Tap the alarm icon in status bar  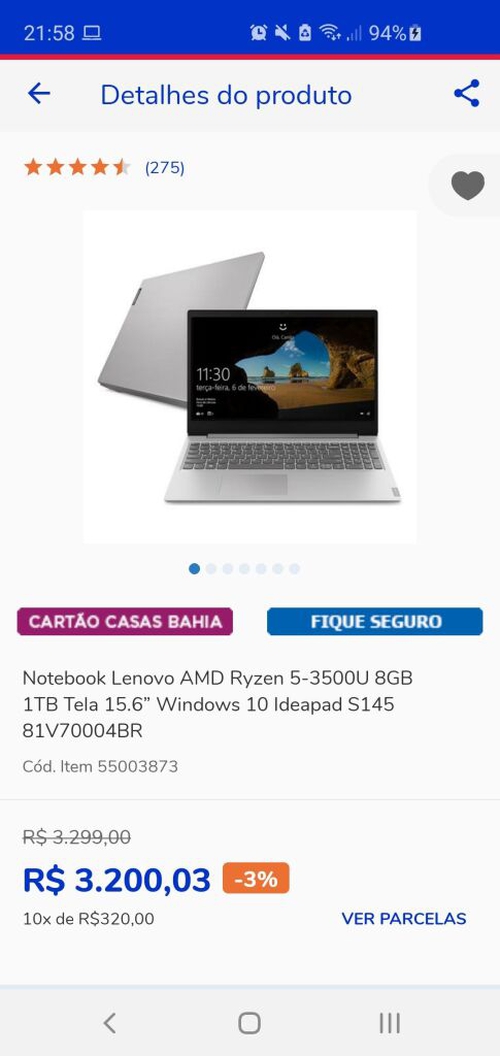click(258, 32)
